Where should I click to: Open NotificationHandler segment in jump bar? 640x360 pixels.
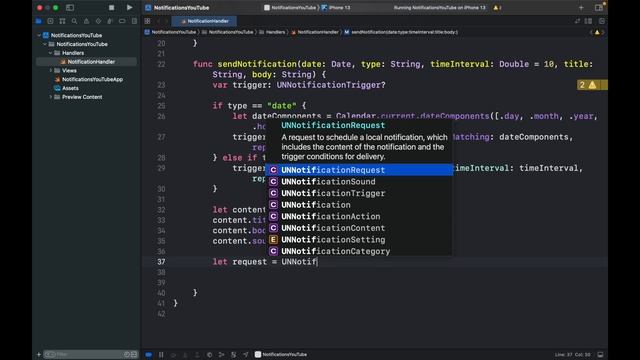click(x=315, y=32)
